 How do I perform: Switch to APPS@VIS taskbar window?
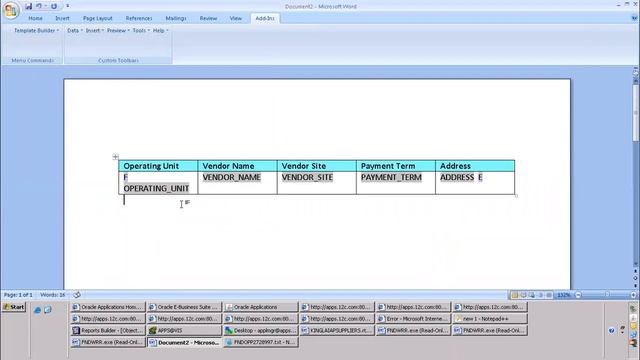(184, 331)
